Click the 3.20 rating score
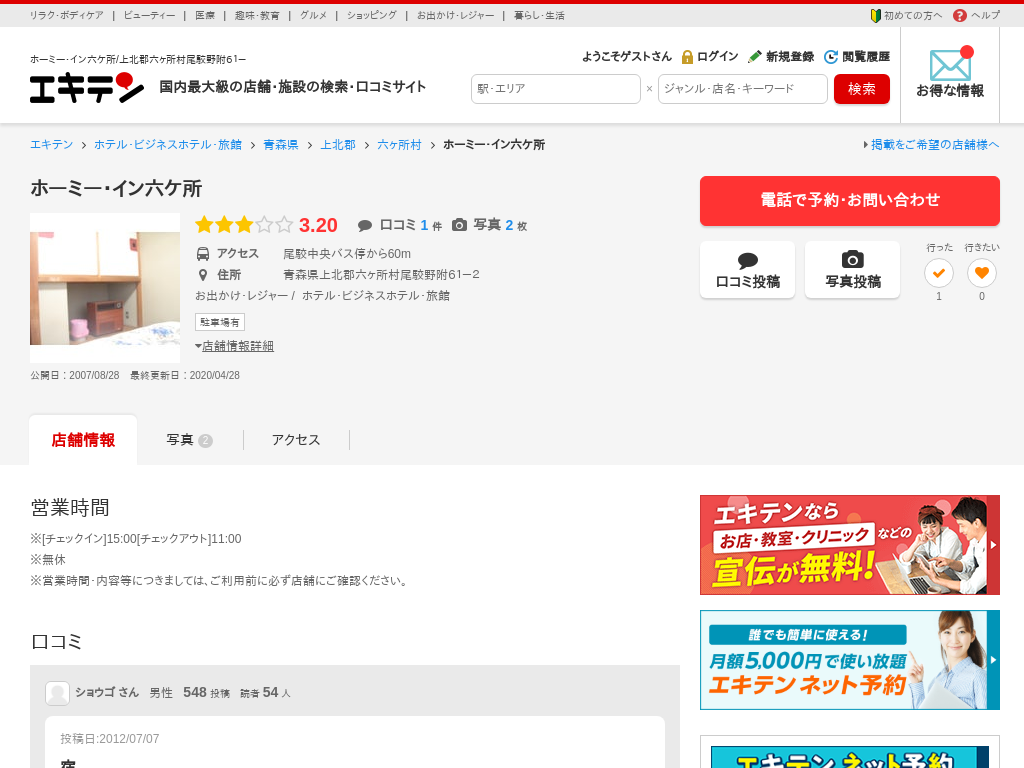Screen dimensions: 1024x768 318,226
